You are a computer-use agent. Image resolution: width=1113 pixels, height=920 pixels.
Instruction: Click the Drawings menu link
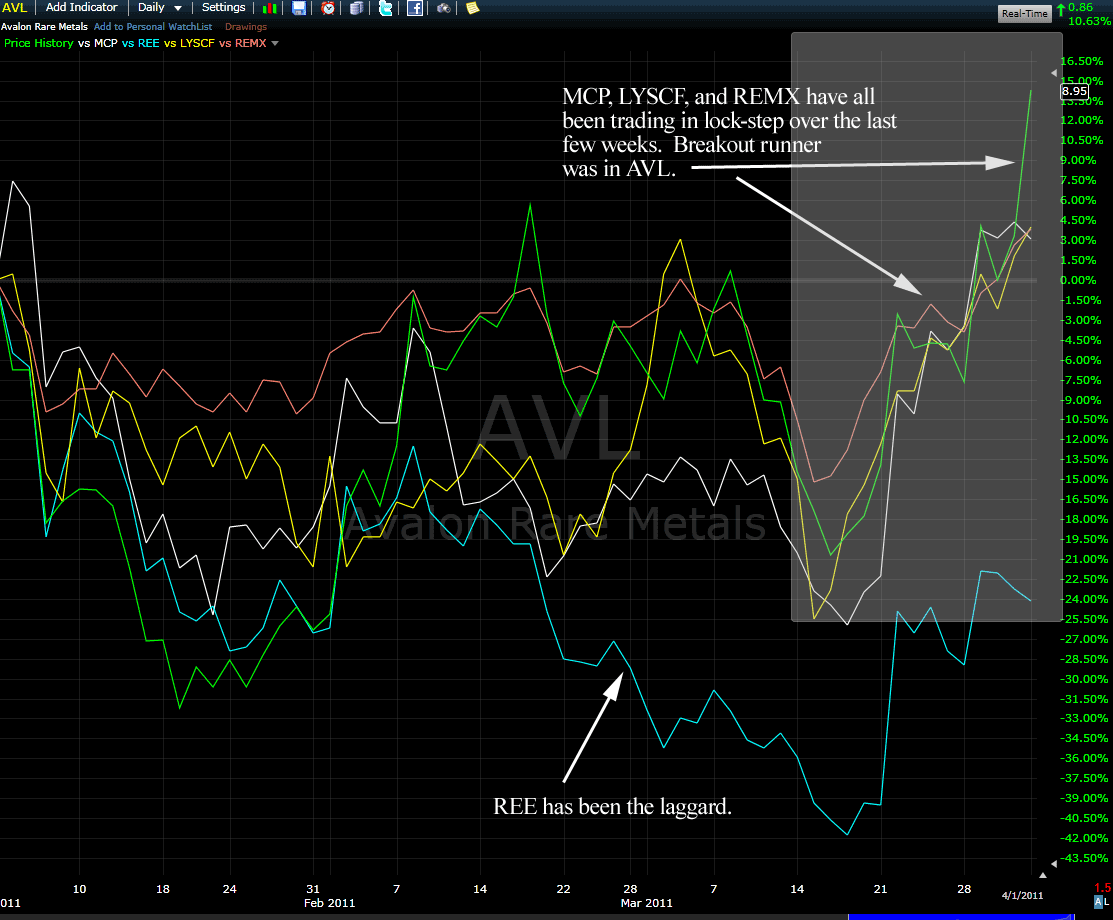[x=246, y=27]
